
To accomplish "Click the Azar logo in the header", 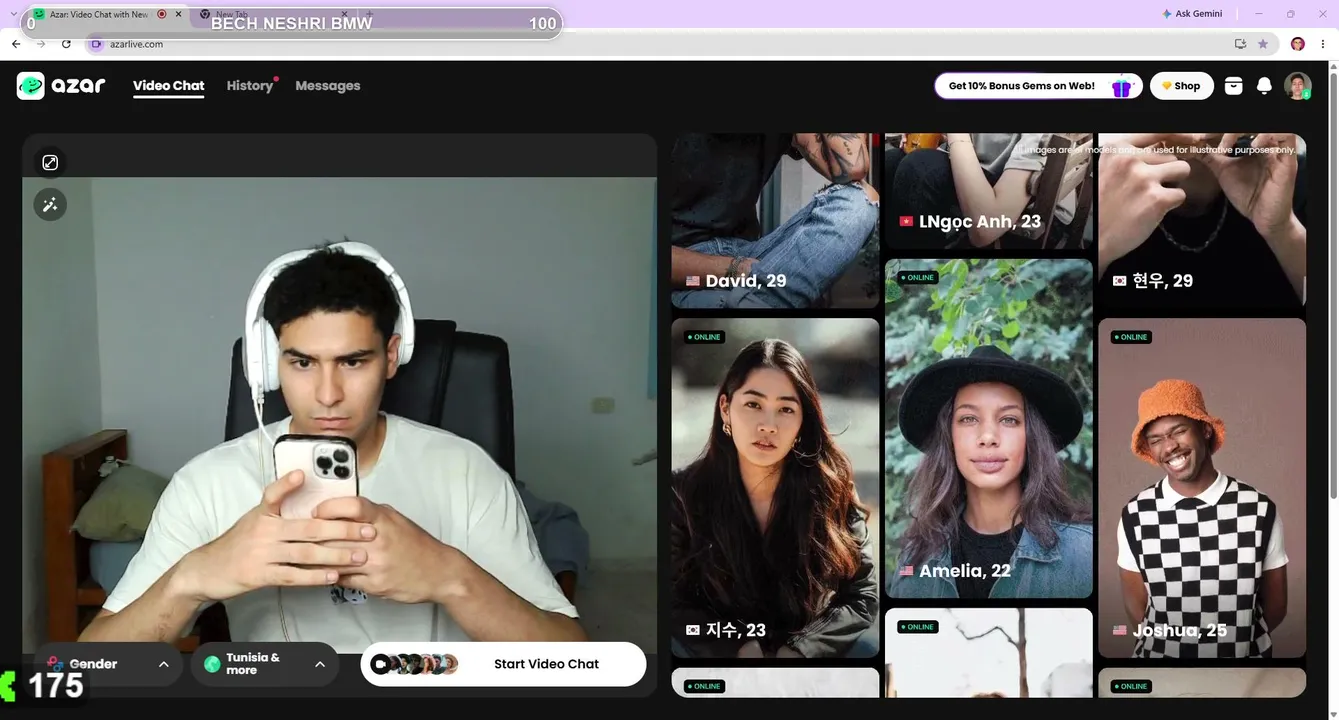I will 61,86.
